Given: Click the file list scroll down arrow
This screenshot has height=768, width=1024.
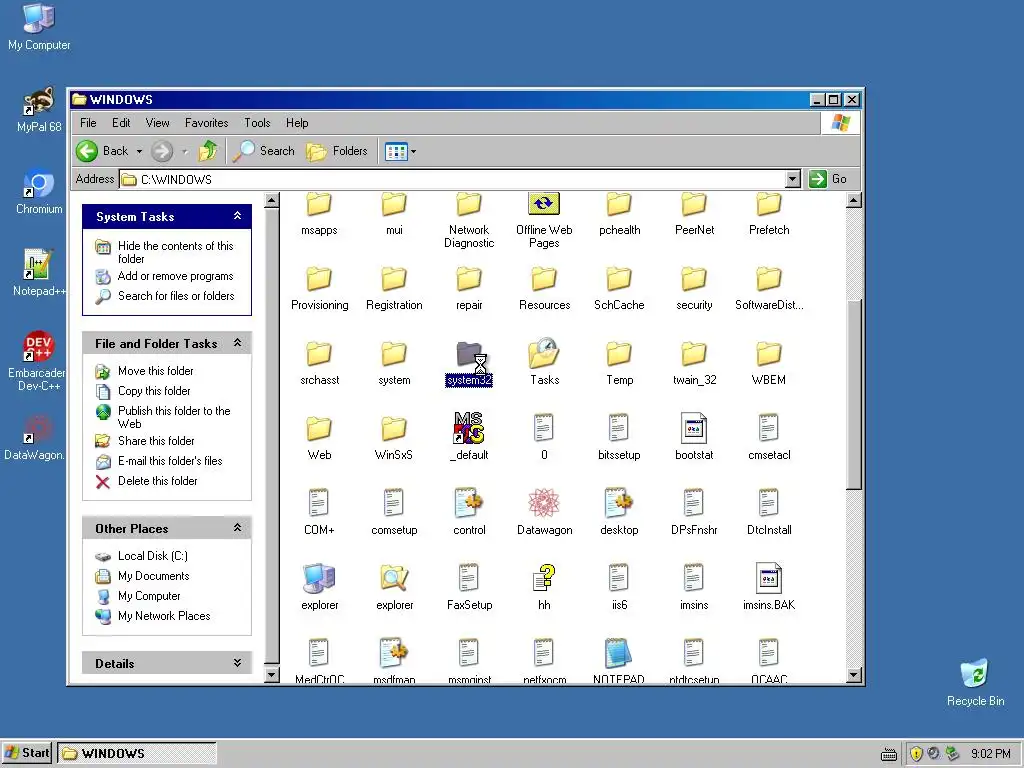Looking at the screenshot, I should [854, 675].
